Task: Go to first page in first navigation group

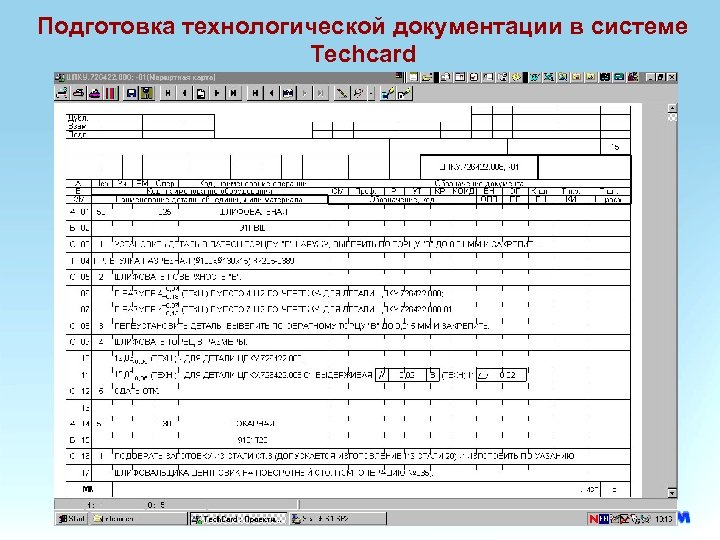Action: (x=168, y=93)
